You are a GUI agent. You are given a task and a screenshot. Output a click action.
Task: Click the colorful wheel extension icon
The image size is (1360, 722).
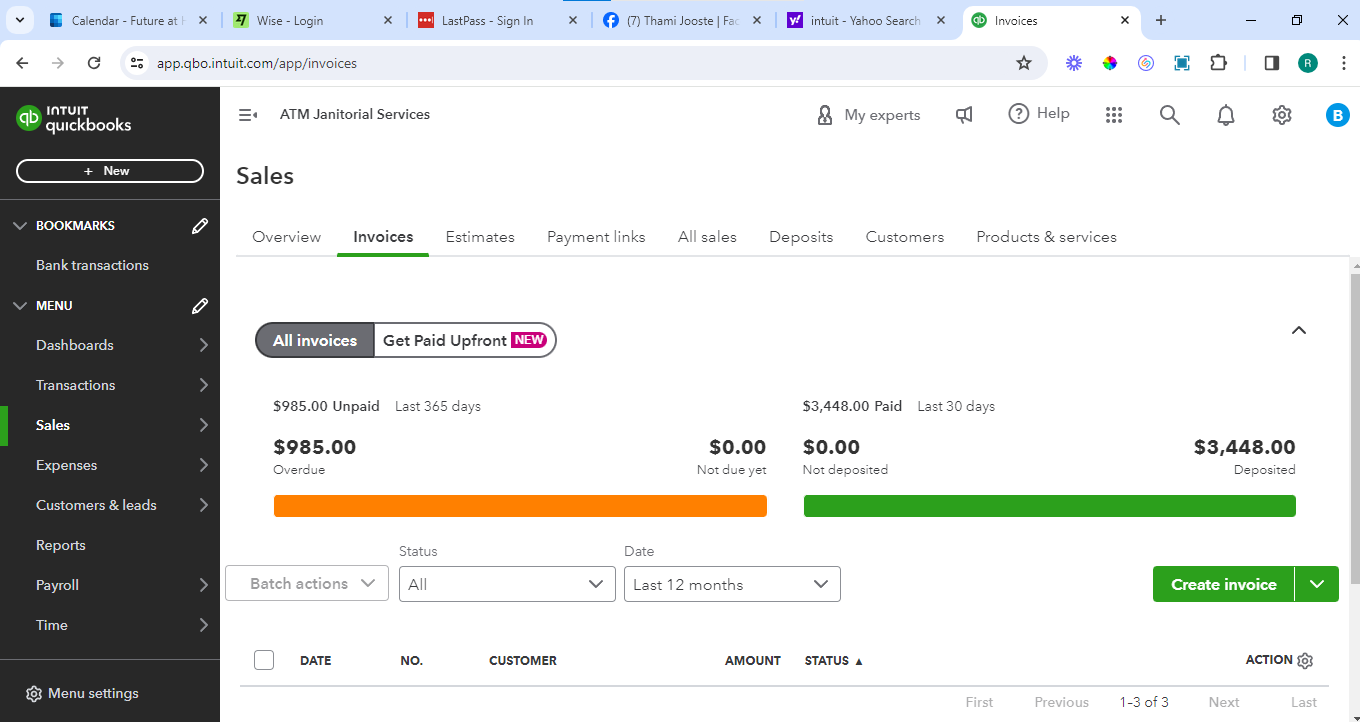tap(1110, 63)
